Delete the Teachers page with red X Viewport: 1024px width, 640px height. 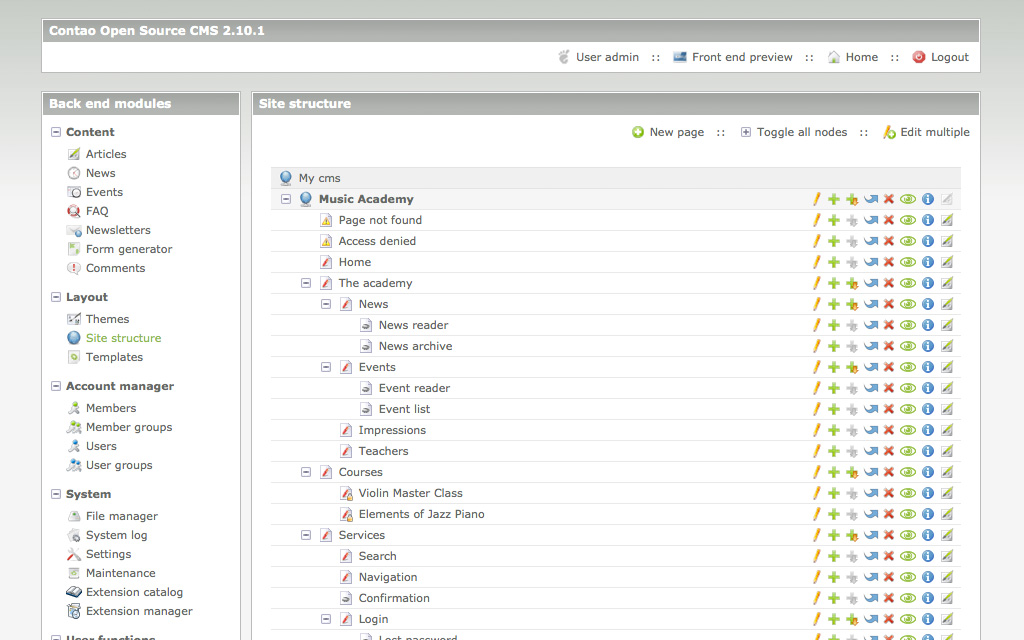pos(888,451)
